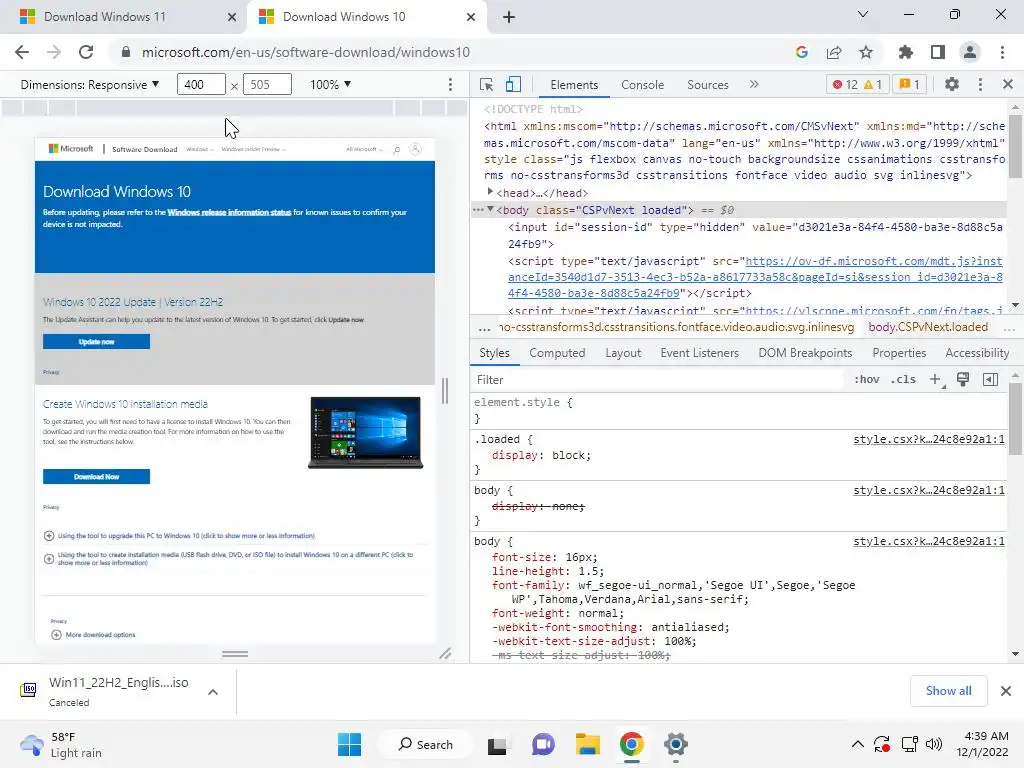Switch to the Elements tab
The width and height of the screenshot is (1024, 768).
point(574,85)
